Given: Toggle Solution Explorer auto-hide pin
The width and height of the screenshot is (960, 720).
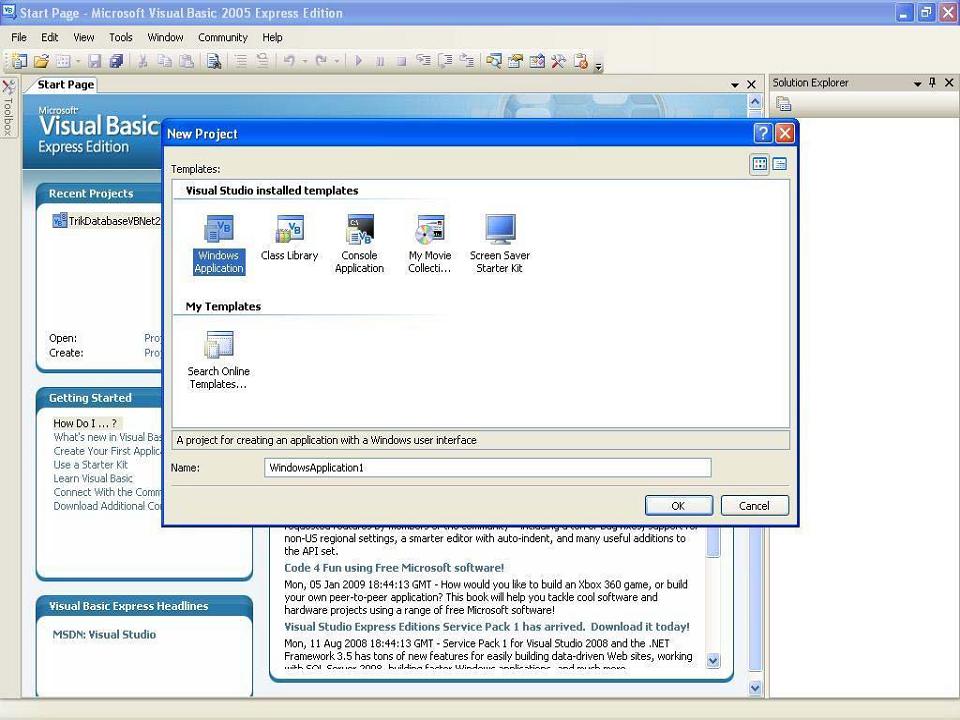Looking at the screenshot, I should coord(932,83).
